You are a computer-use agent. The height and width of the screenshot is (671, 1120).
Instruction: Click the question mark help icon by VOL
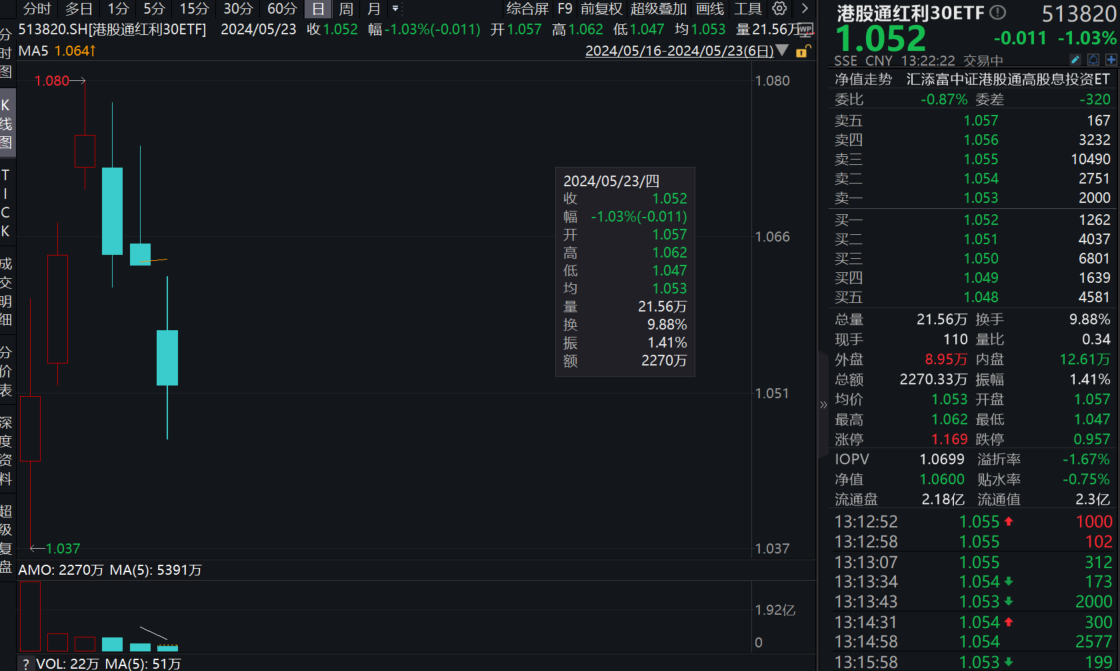tap(25, 663)
